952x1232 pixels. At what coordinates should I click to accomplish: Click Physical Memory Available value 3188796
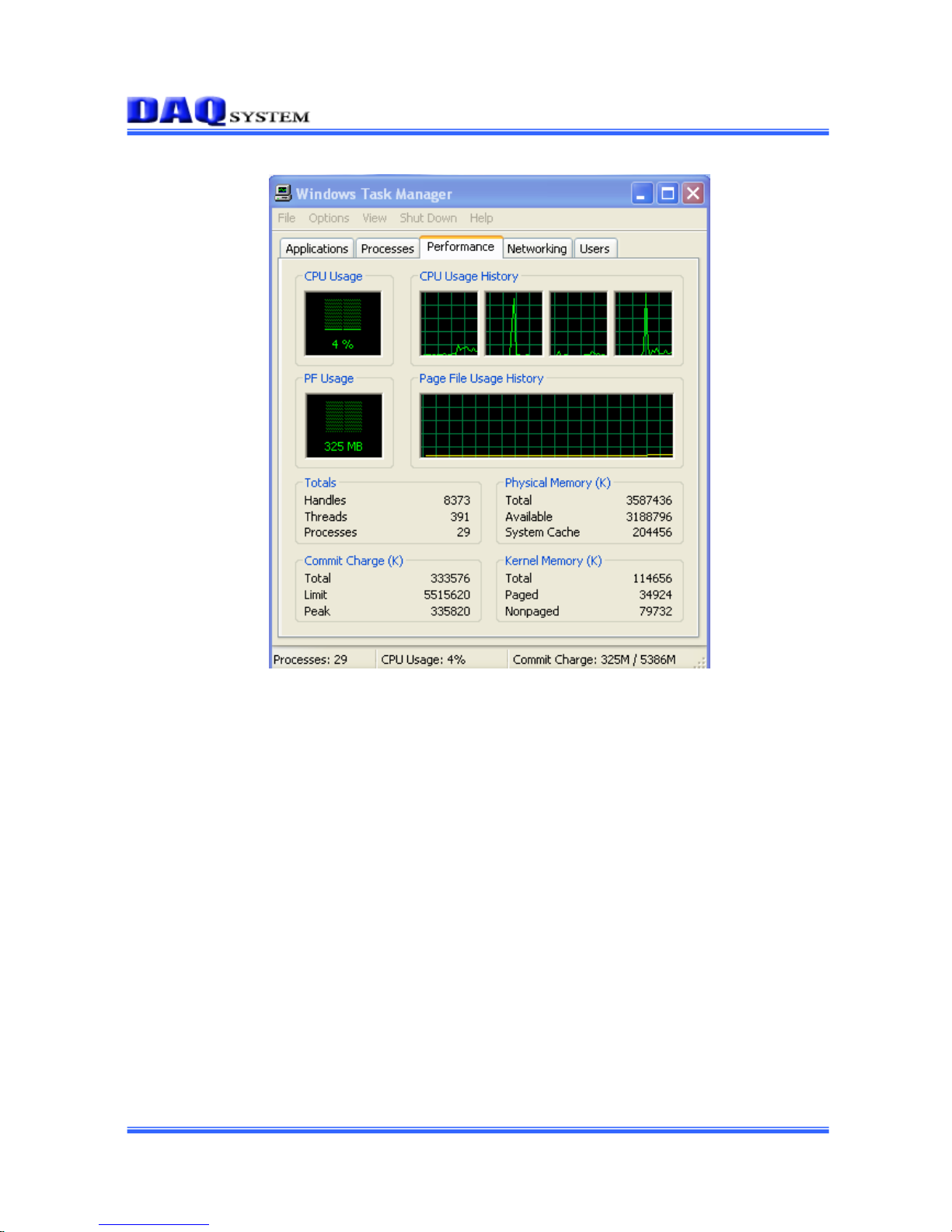click(649, 517)
